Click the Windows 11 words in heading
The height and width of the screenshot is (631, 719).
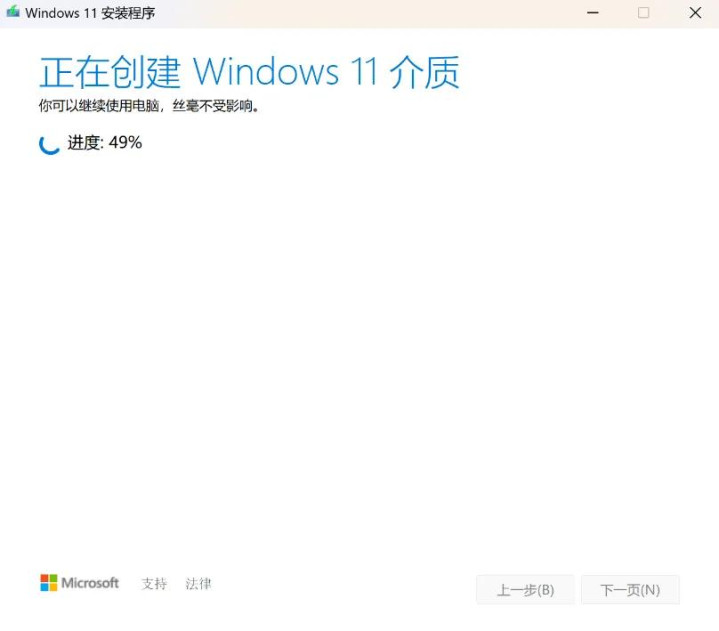point(285,72)
